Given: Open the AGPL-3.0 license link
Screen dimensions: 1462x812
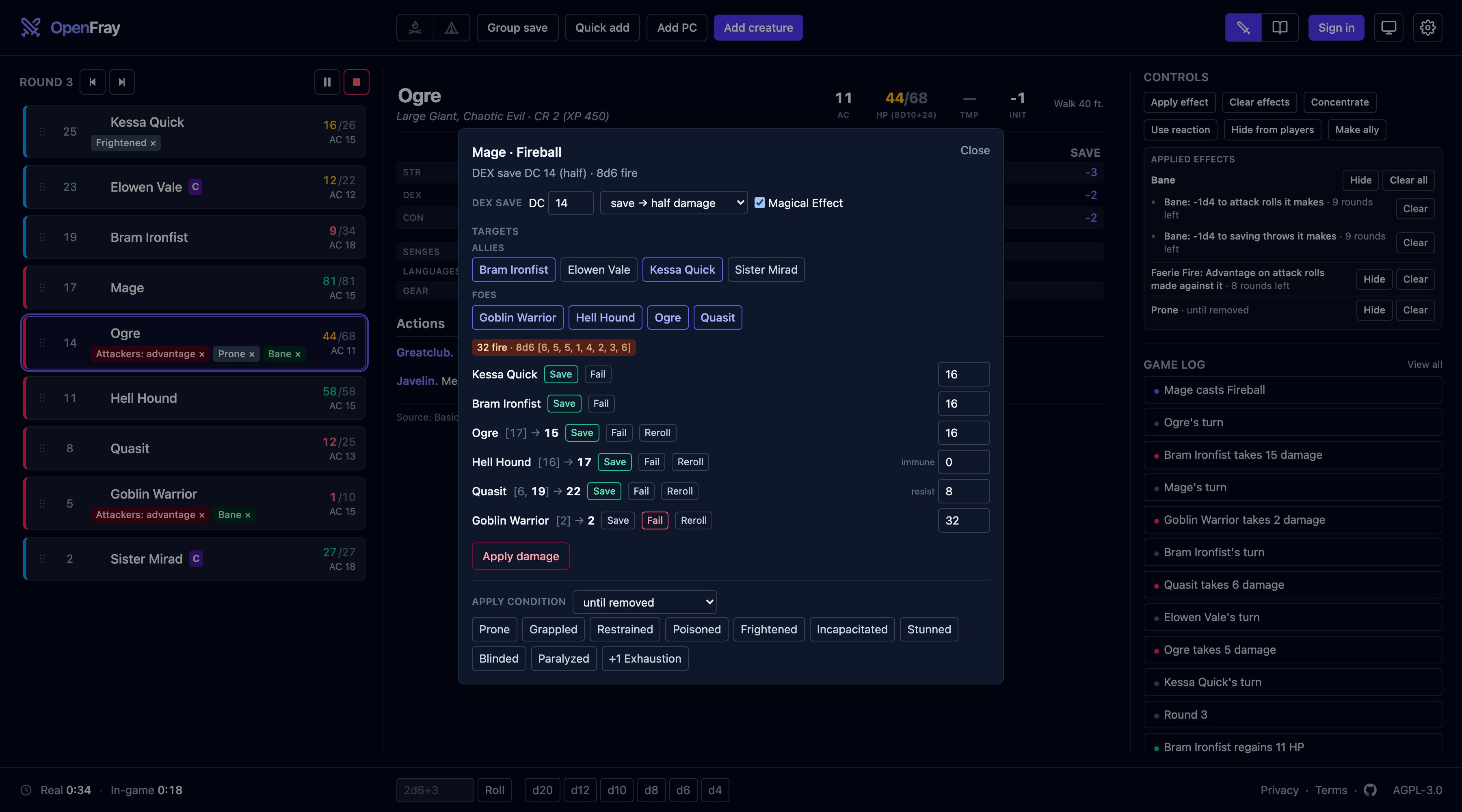Looking at the screenshot, I should pos(1417,790).
